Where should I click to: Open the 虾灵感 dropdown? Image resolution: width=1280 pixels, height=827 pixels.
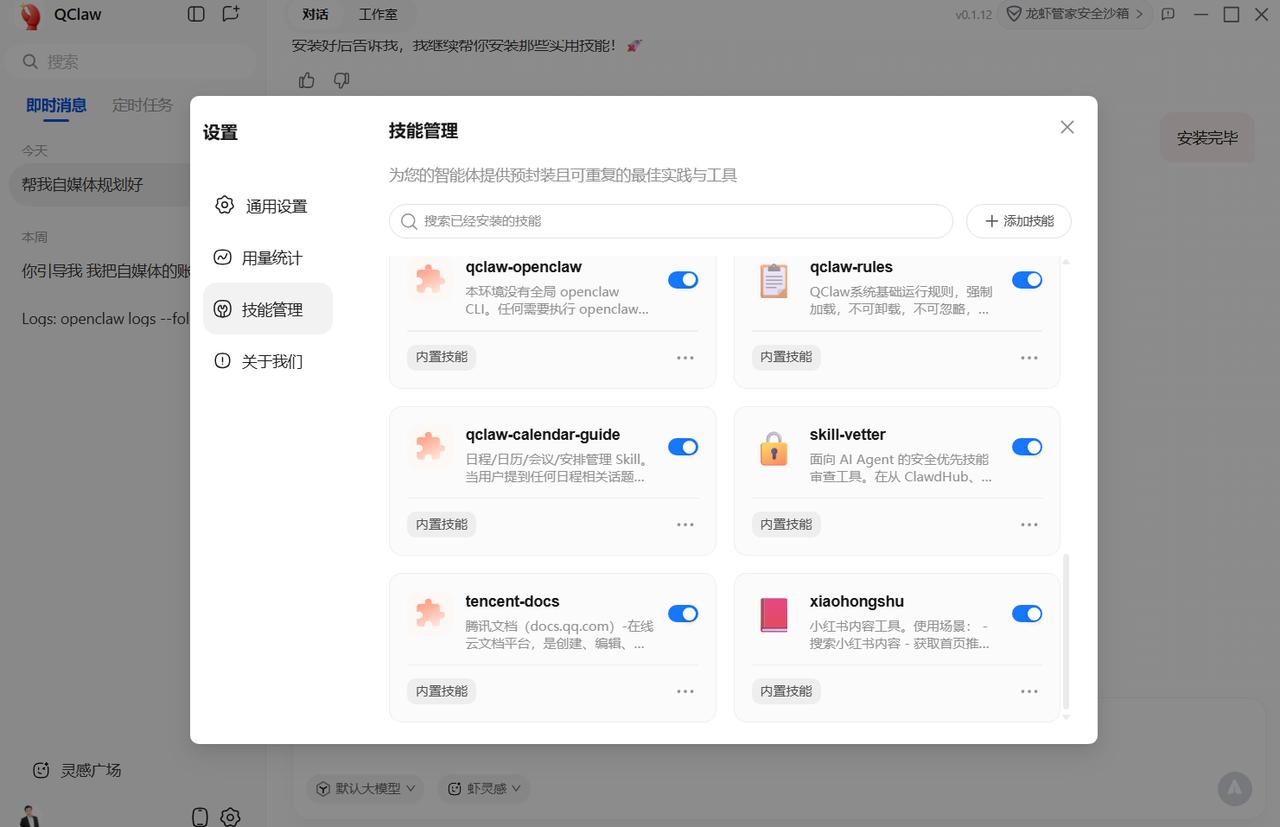[484, 788]
